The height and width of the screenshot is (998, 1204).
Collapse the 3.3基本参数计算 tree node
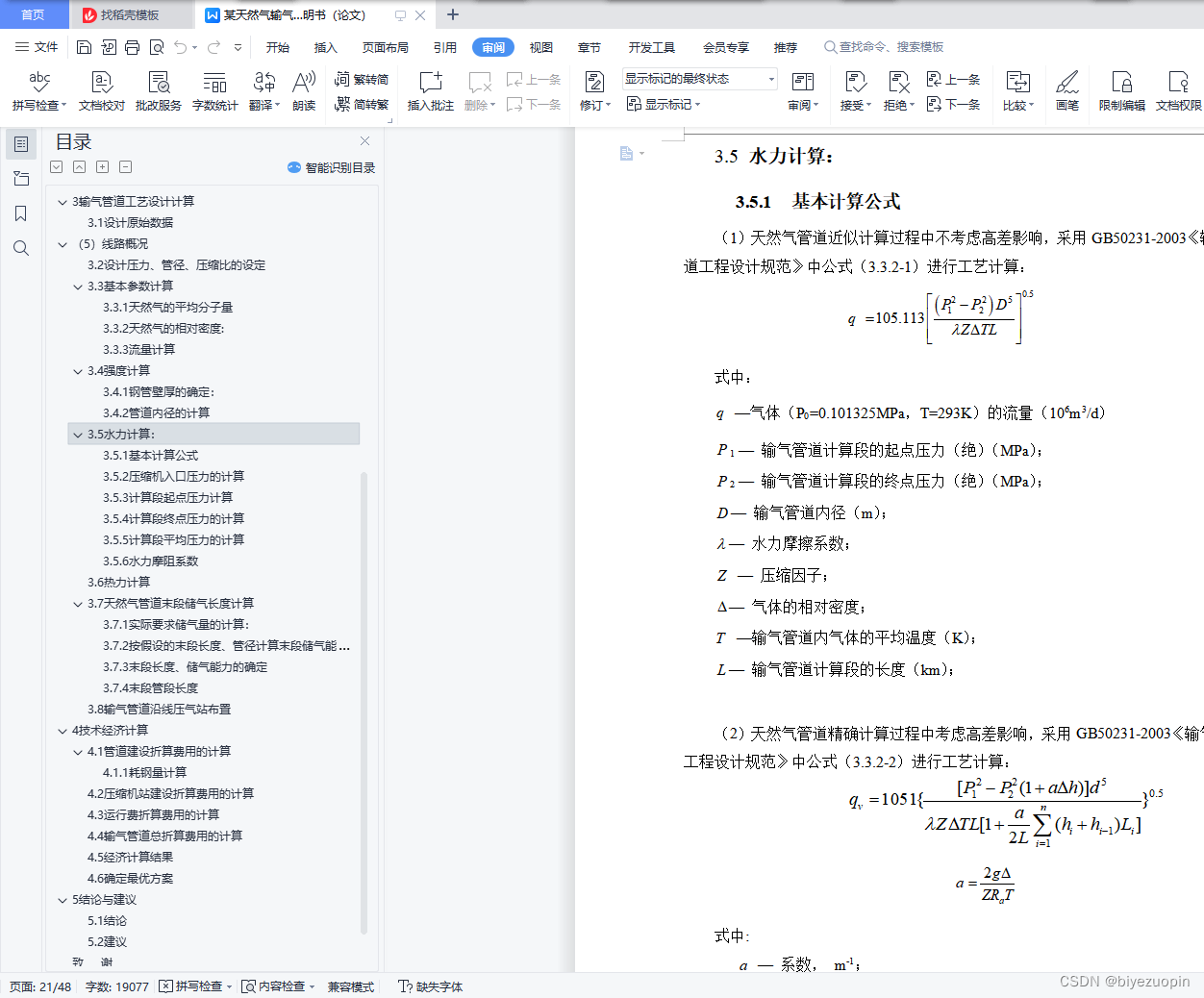pyautogui.click(x=78, y=287)
